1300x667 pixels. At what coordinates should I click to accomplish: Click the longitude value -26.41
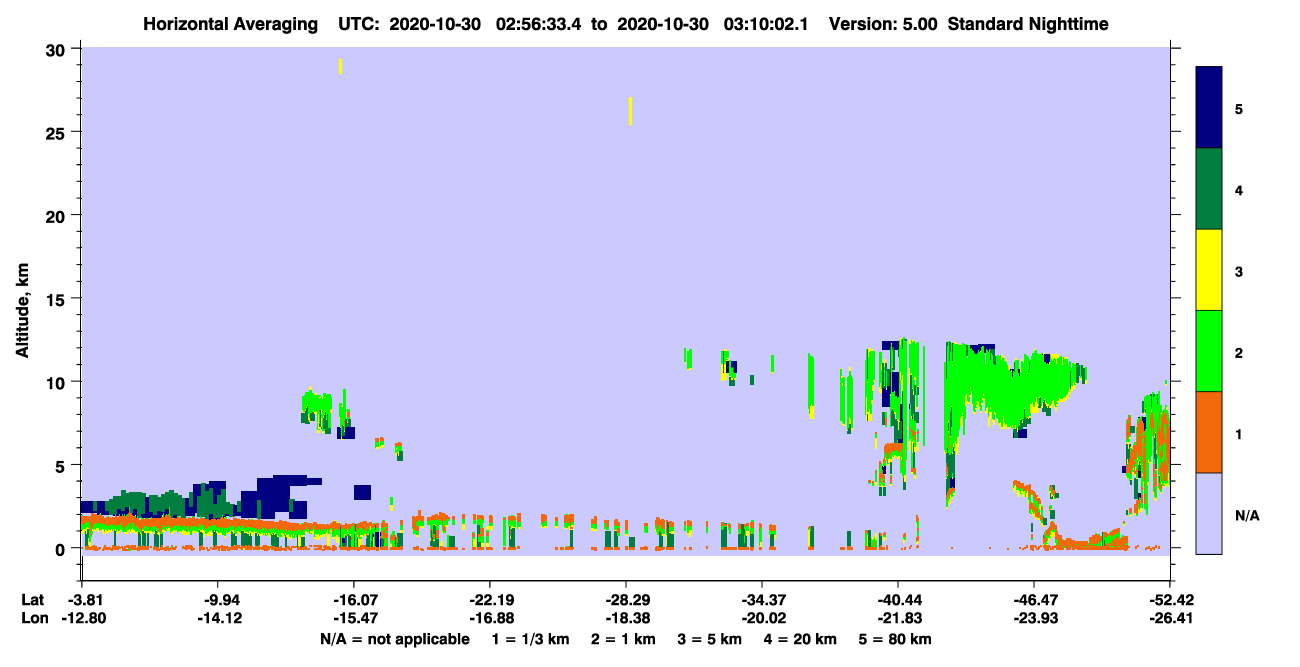point(1169,618)
